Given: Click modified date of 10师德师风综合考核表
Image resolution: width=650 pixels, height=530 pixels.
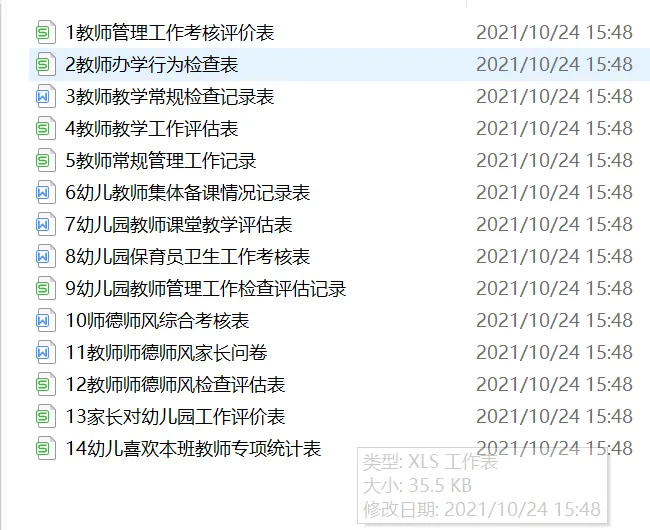Looking at the screenshot, I should [554, 320].
